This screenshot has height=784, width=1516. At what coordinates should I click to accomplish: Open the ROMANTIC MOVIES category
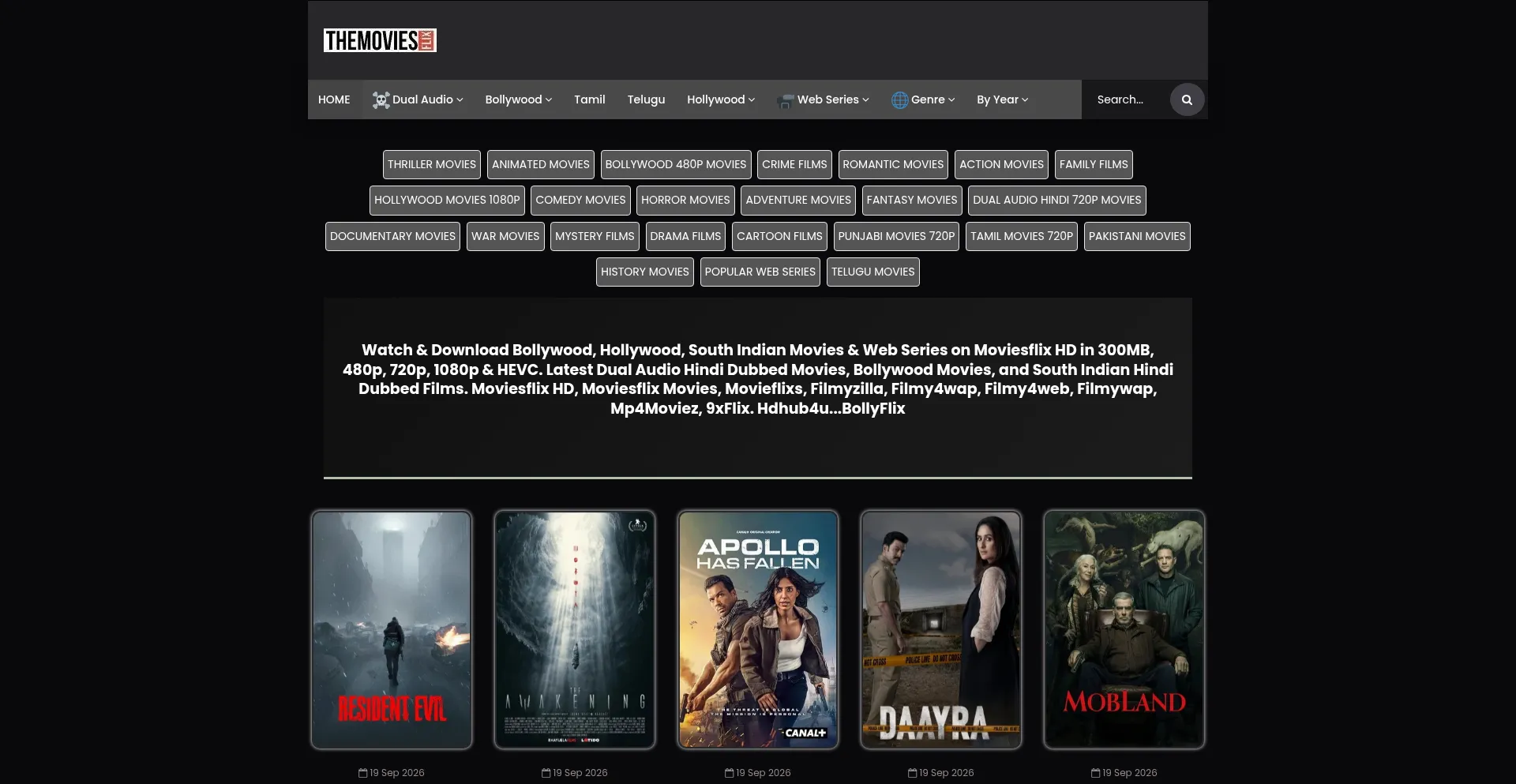tap(893, 164)
